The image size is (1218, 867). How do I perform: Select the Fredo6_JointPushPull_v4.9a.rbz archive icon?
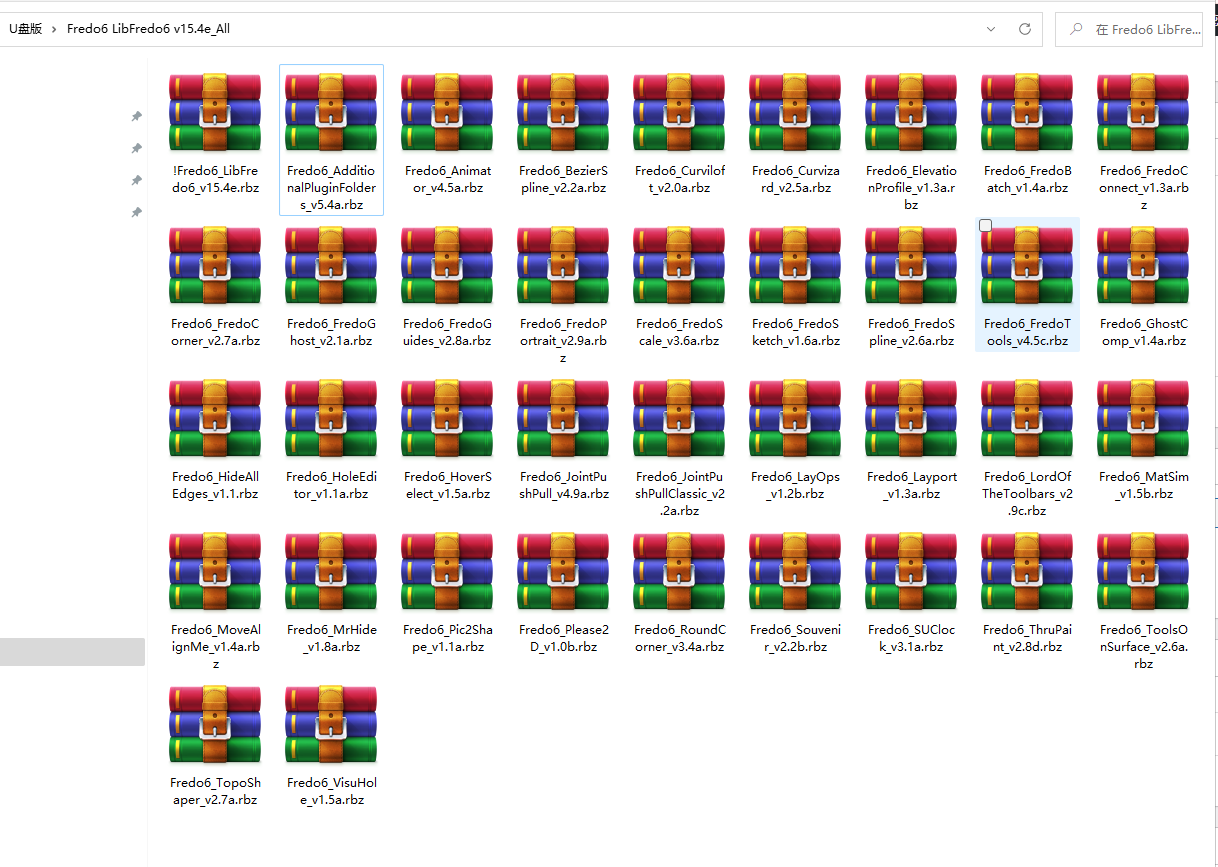pyautogui.click(x=563, y=418)
